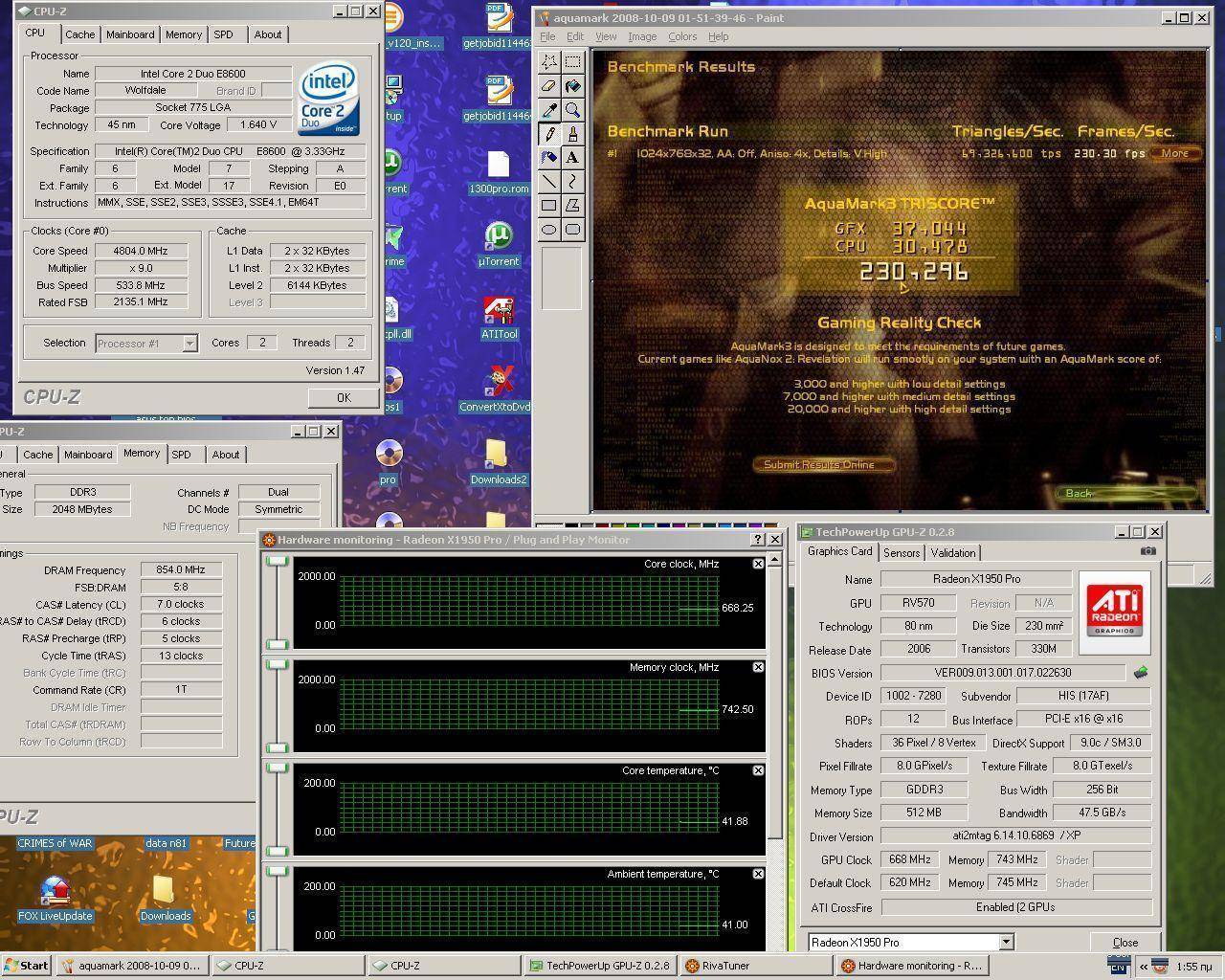Viewport: 1225px width, 980px height.
Task: Click the GPU-Z BIOS save chip icon
Action: [1141, 673]
